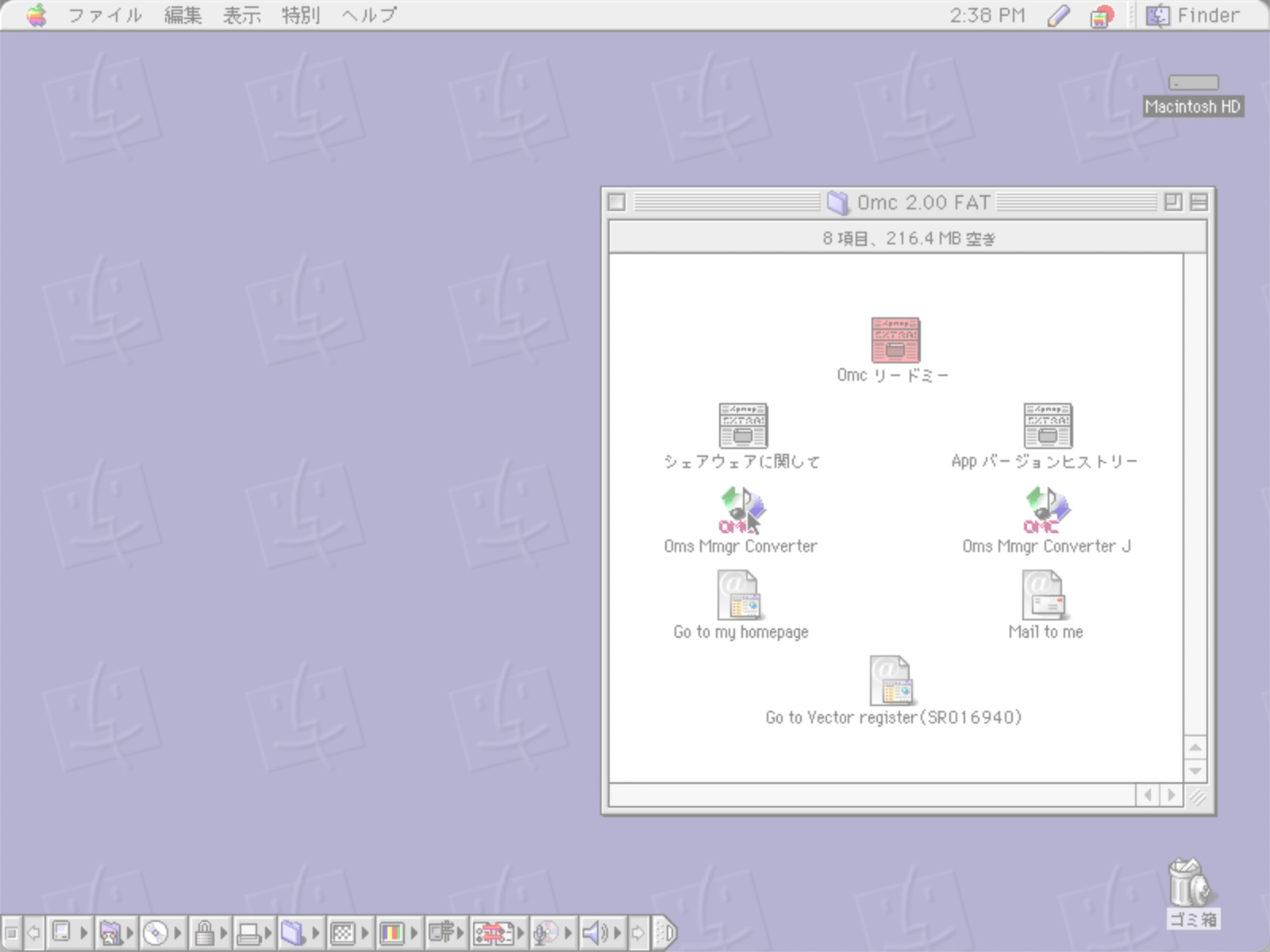
Task: Open the second control strip module with folder icon
Action: [116, 933]
